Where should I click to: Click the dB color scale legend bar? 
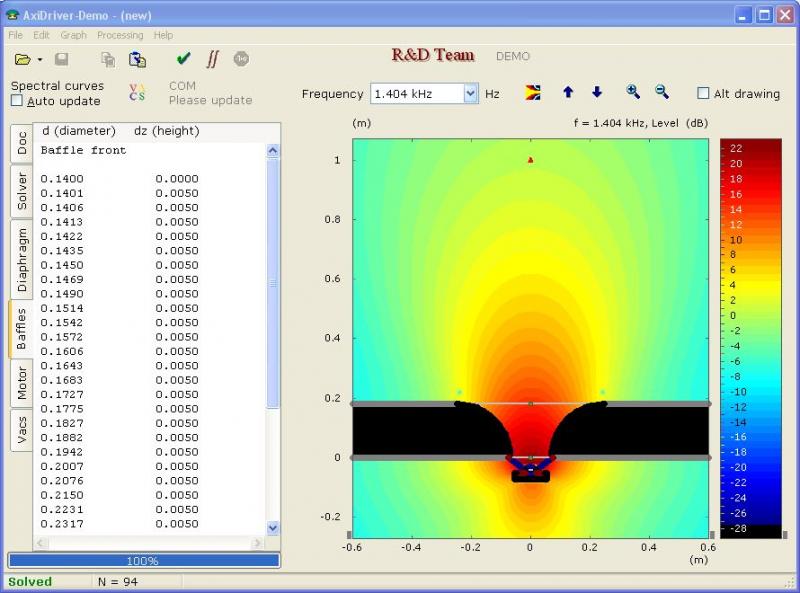751,338
